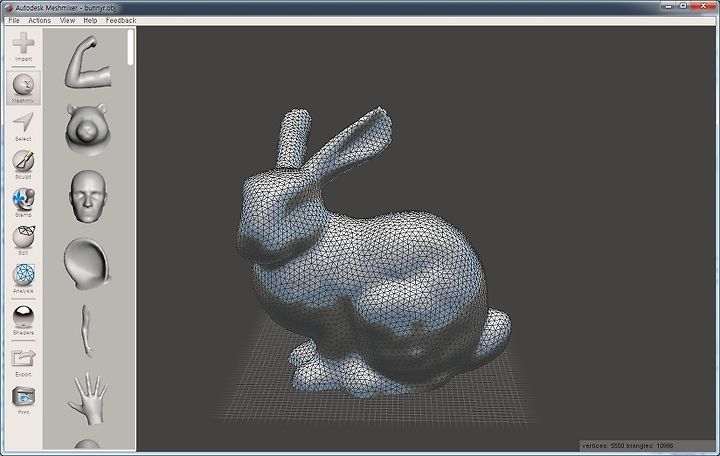Pick the human face mesh part
Screen dimensions: 720x456
click(x=88, y=197)
